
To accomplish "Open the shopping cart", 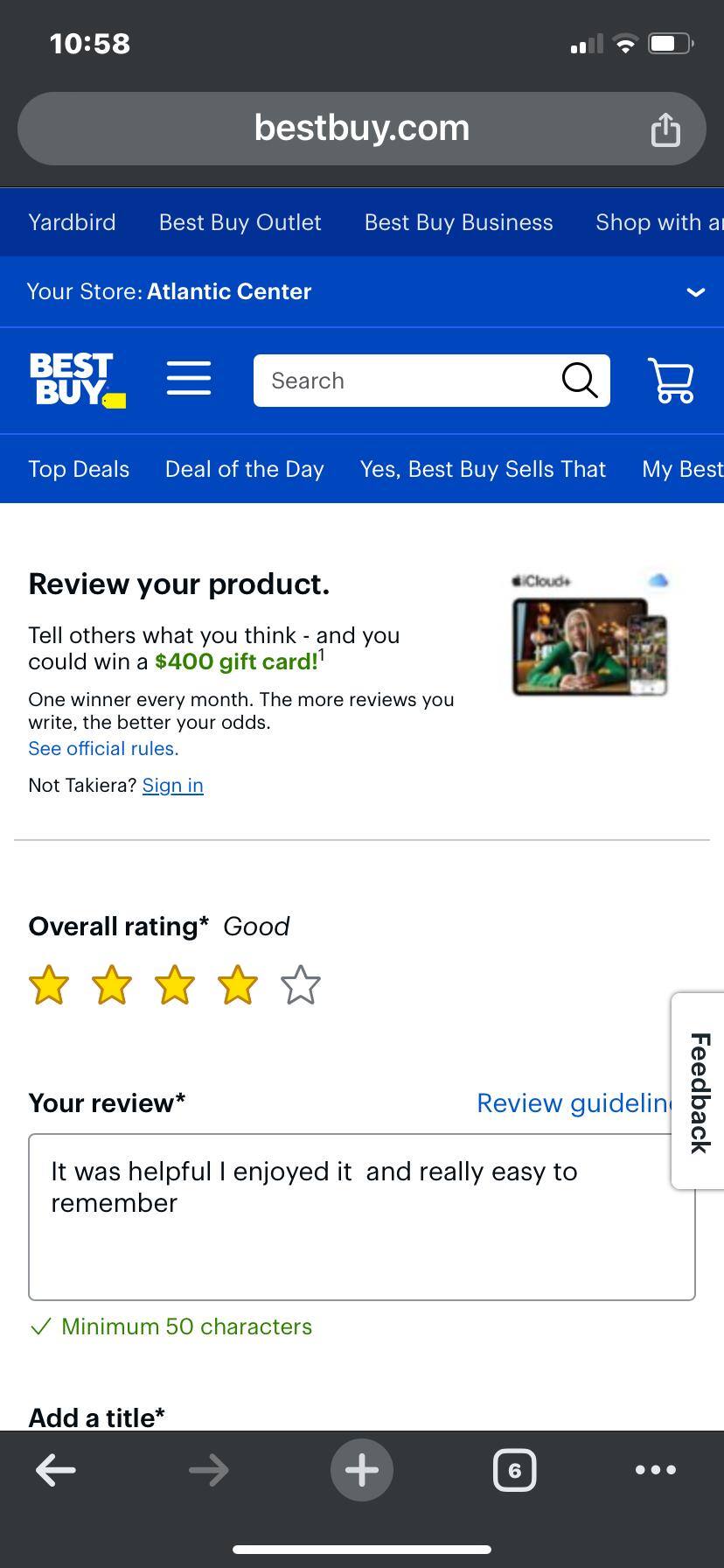I will tap(672, 380).
